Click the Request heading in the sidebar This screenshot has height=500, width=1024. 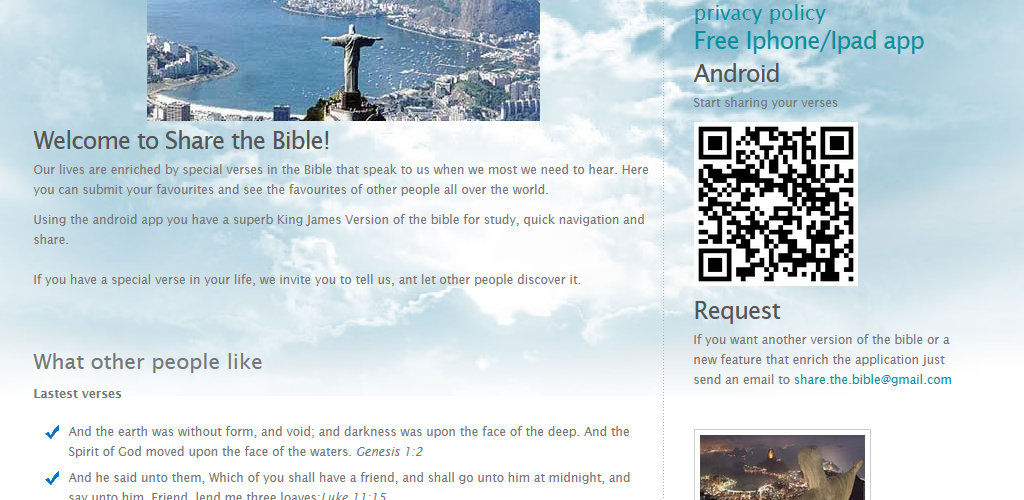click(x=737, y=311)
